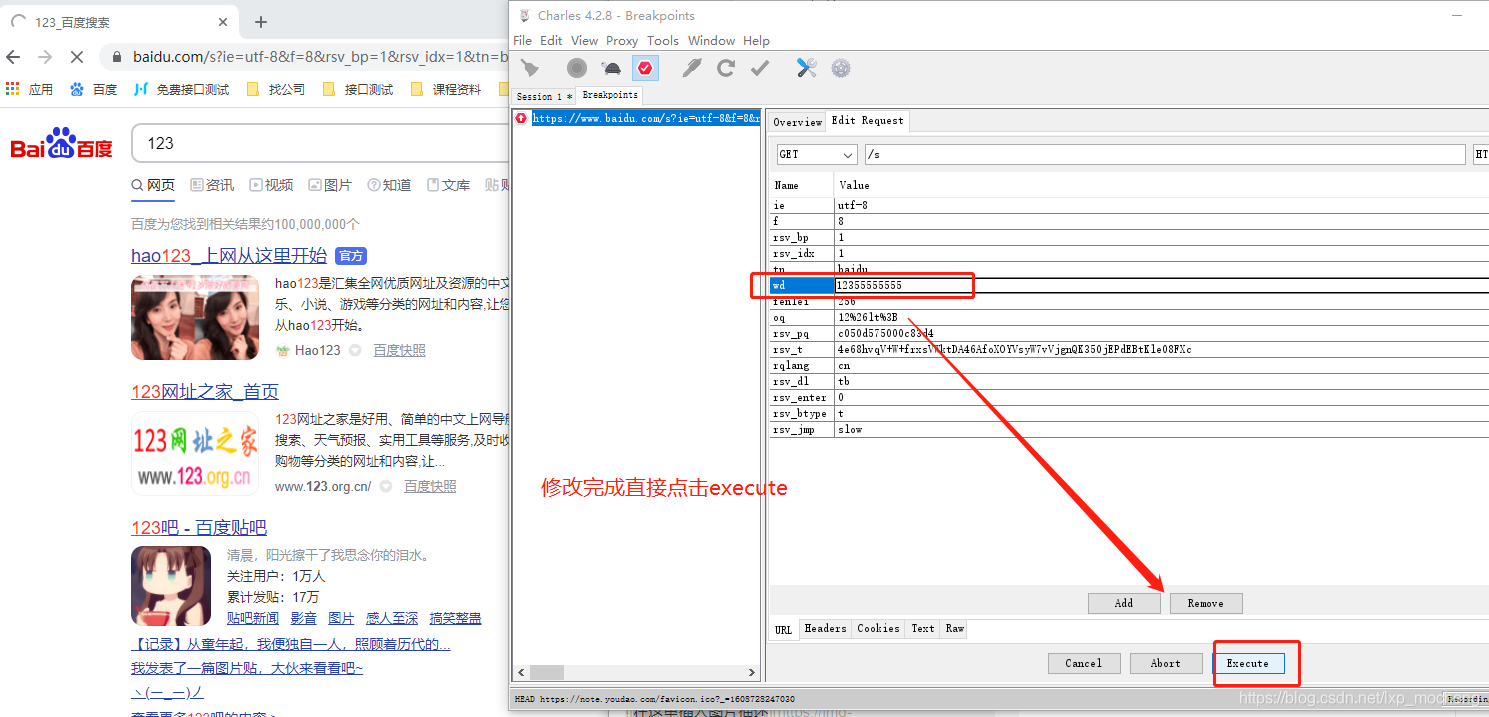Screen dimensions: 1489x717
Task: Open the View menu in Charles
Action: click(x=584, y=41)
